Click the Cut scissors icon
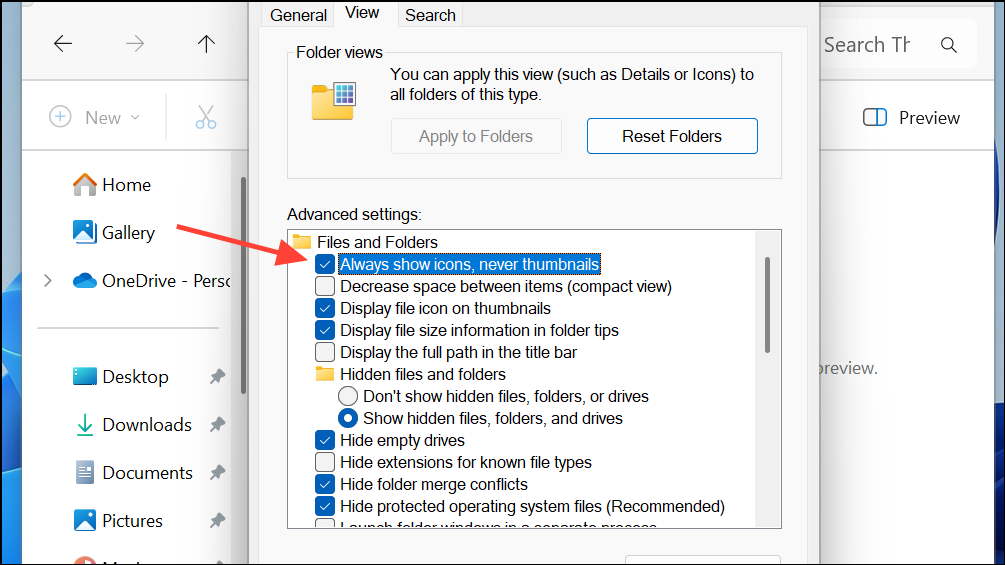Image resolution: width=1005 pixels, height=565 pixels. 206,117
